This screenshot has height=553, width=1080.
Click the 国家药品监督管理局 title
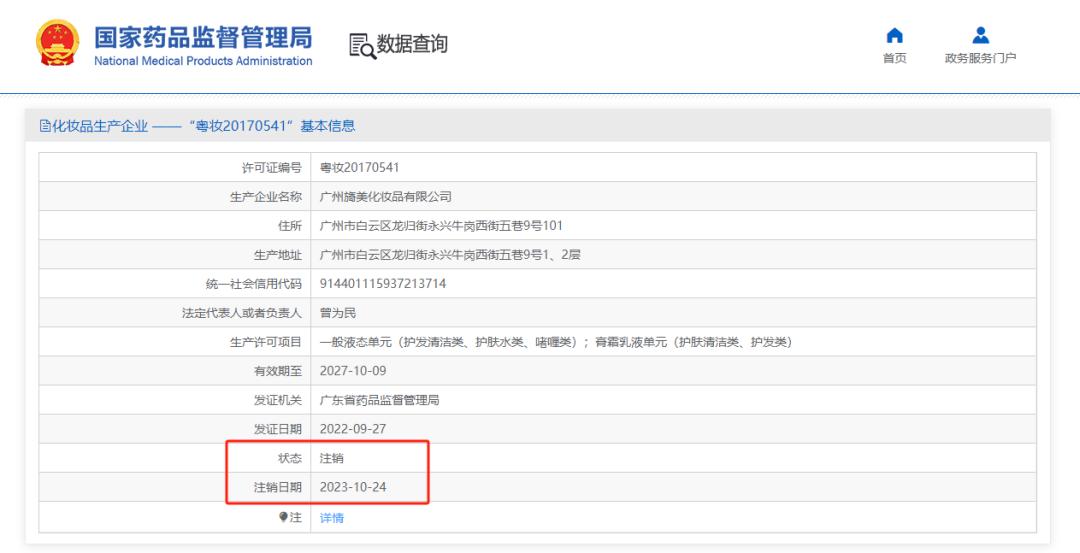203,37
